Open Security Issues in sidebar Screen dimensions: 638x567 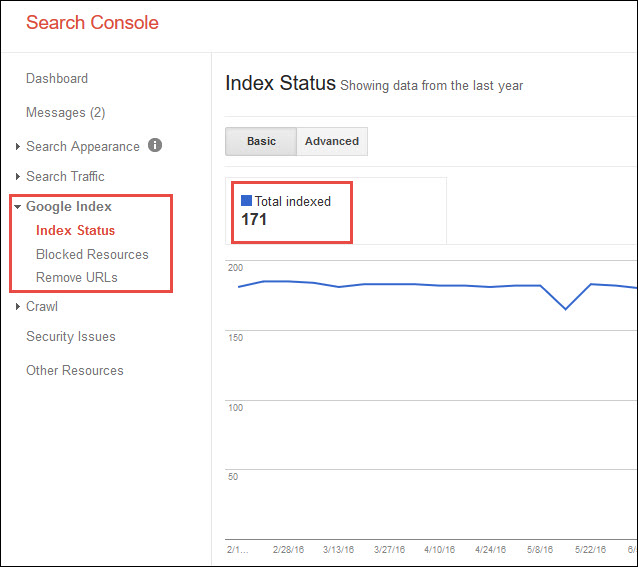(x=71, y=336)
